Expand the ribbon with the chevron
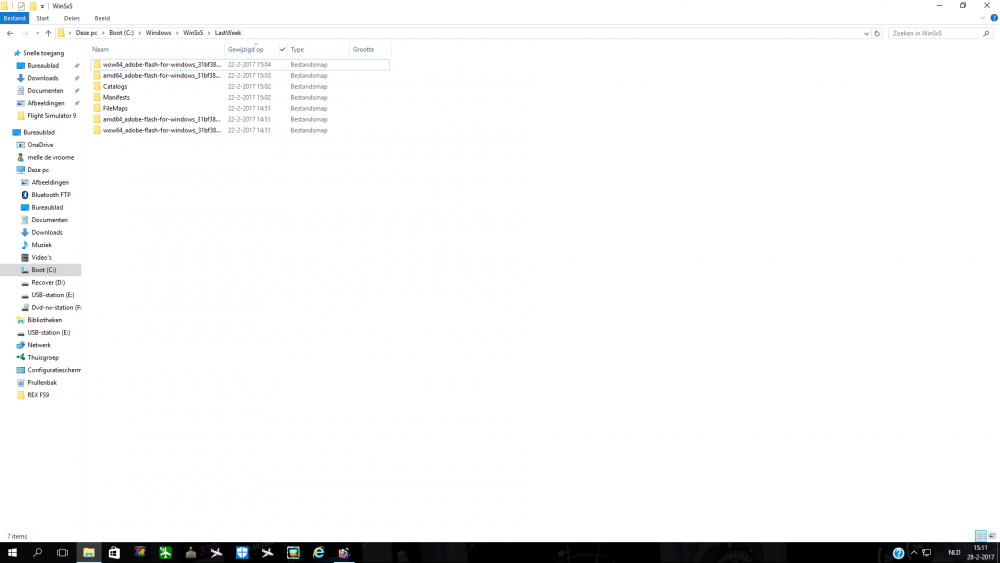Screen dimensions: 1000x563 coord(983,18)
